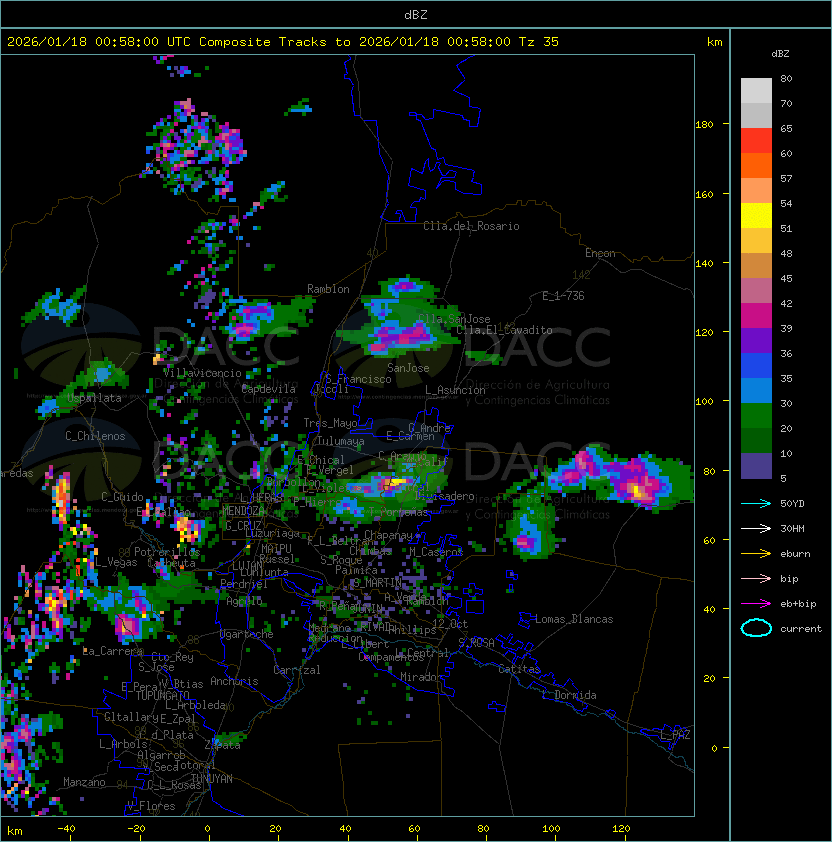Click the 'Carrizal' map label
Viewport: 832px width, 842px height.
297,670
